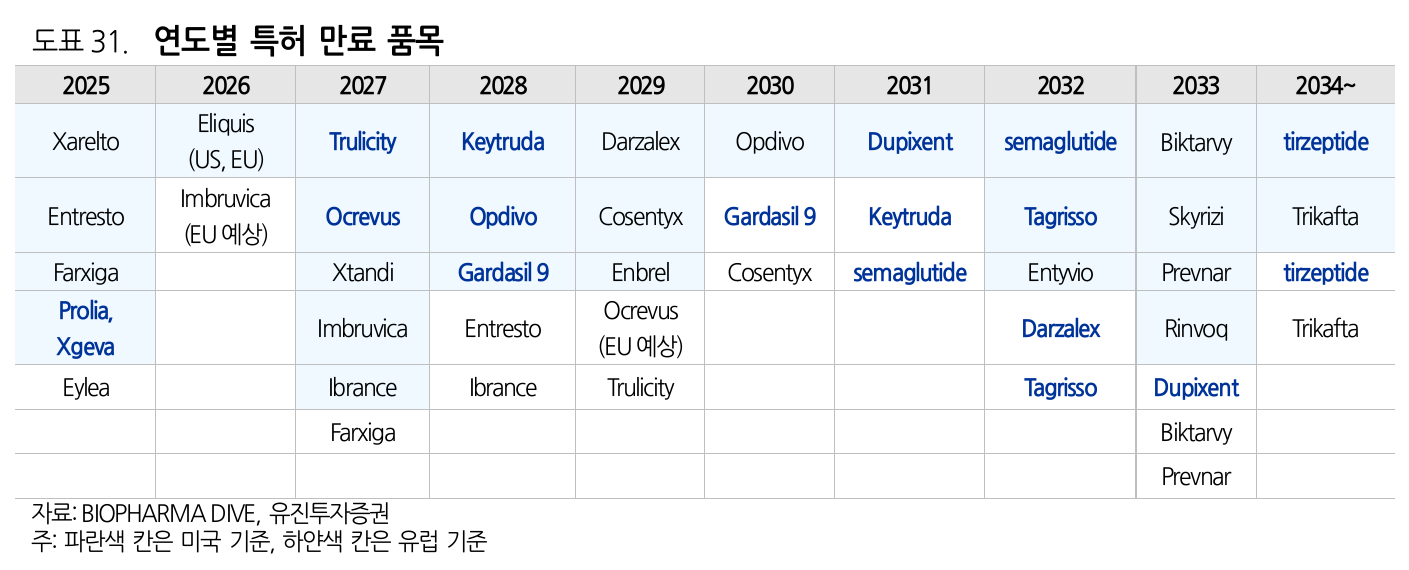
Task: Select Dupixent in the 2031 column
Action: click(910, 142)
